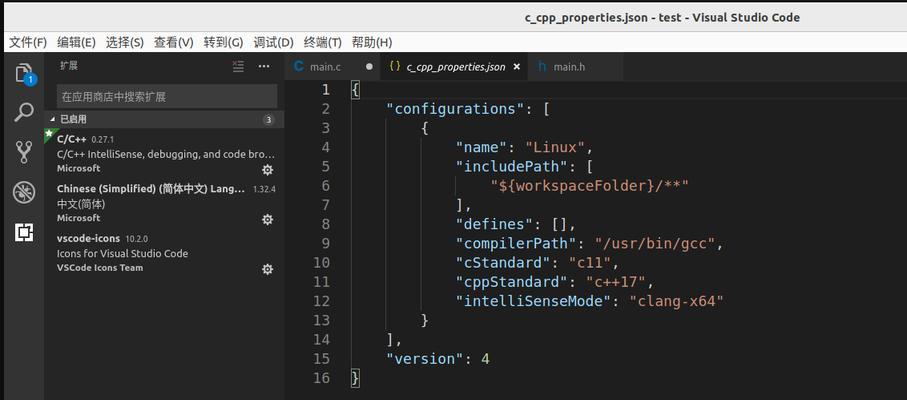The width and height of the screenshot is (907, 400).
Task: Open the manage gear for the vscode-icons extension
Action: coord(267,269)
